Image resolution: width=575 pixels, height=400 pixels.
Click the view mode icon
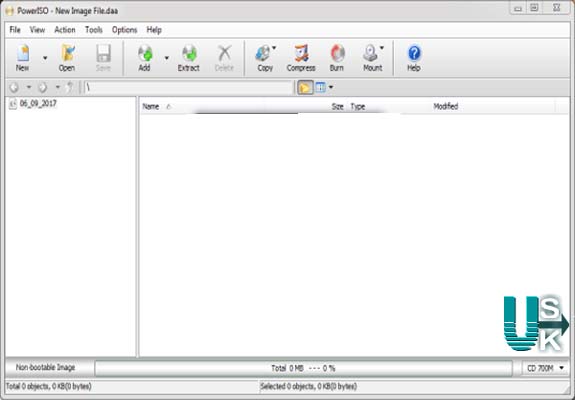[x=321, y=87]
